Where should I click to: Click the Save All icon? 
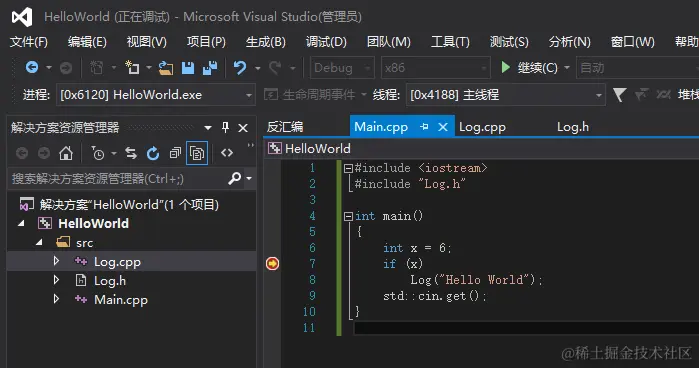tap(210, 68)
